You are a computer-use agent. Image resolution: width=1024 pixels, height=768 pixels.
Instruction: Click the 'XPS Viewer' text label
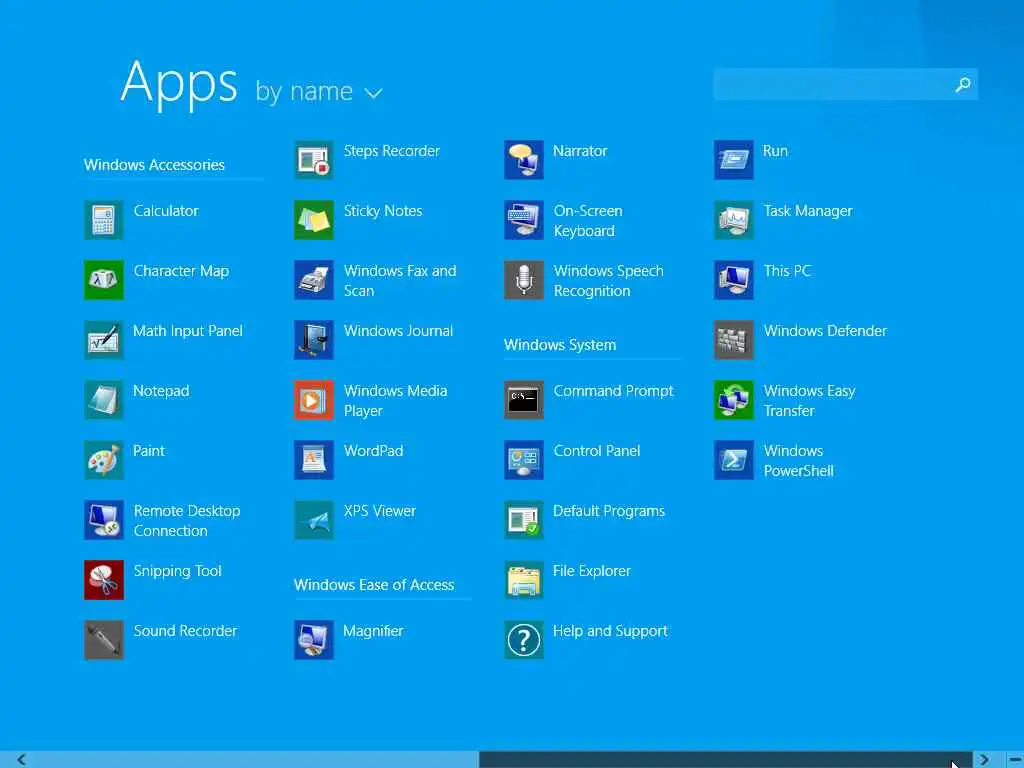pos(380,511)
